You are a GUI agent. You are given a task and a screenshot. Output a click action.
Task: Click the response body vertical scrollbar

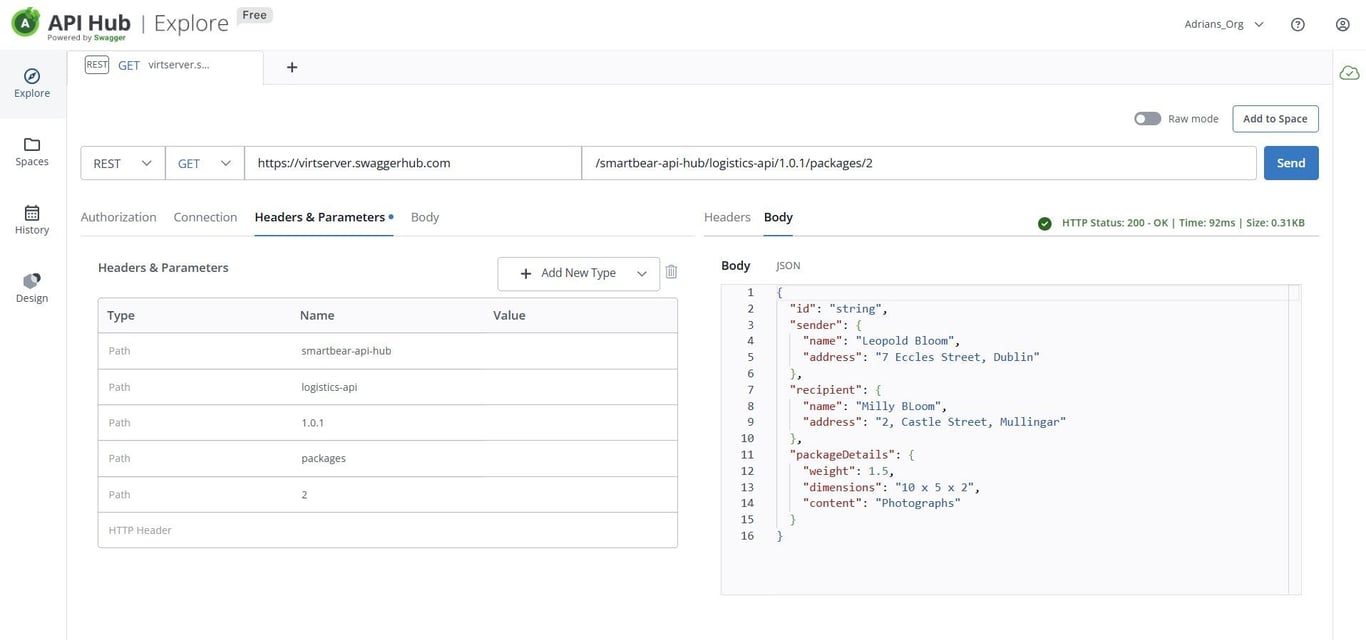pos(1294,440)
